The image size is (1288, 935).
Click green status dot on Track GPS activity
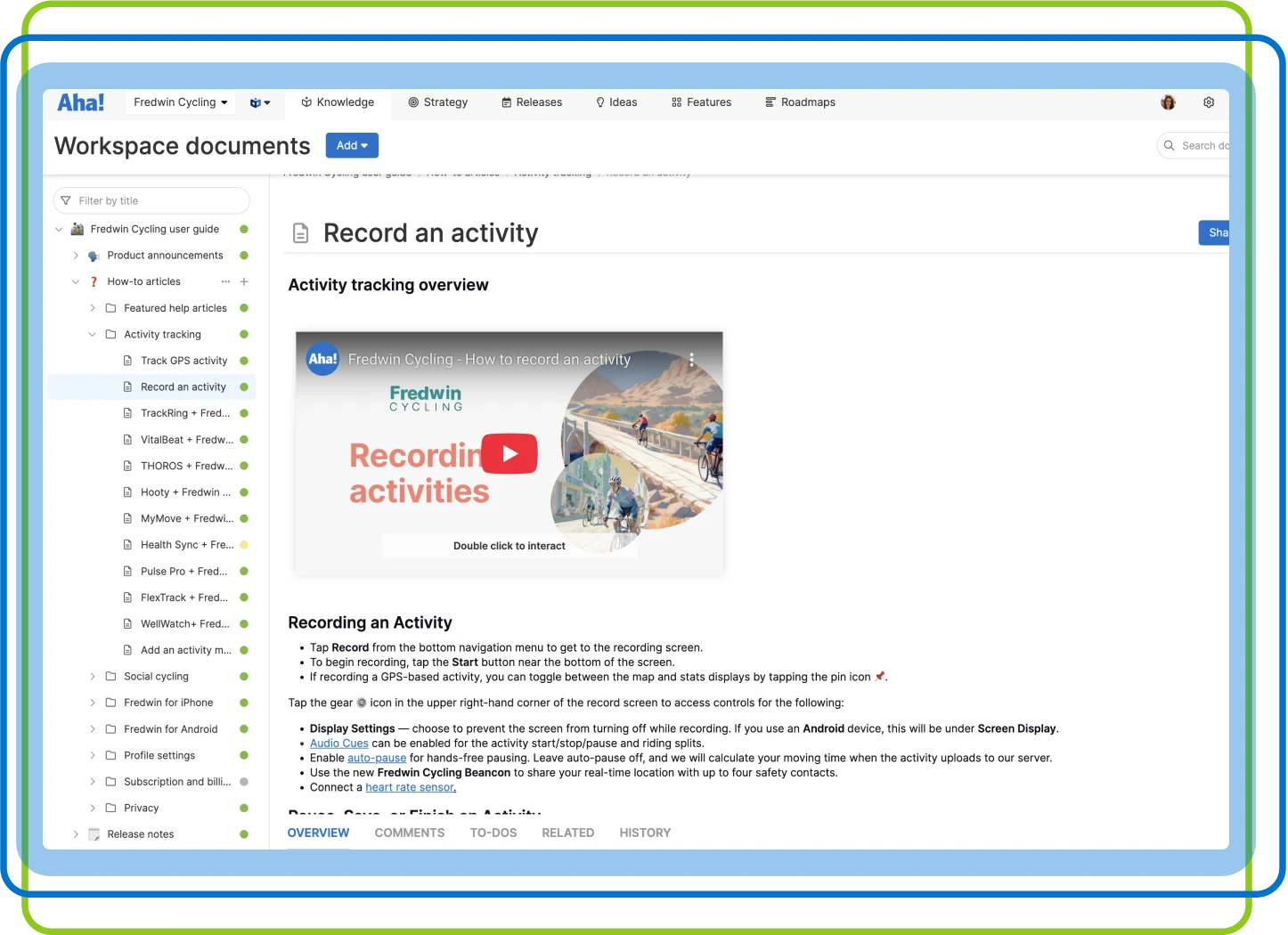[x=244, y=361]
